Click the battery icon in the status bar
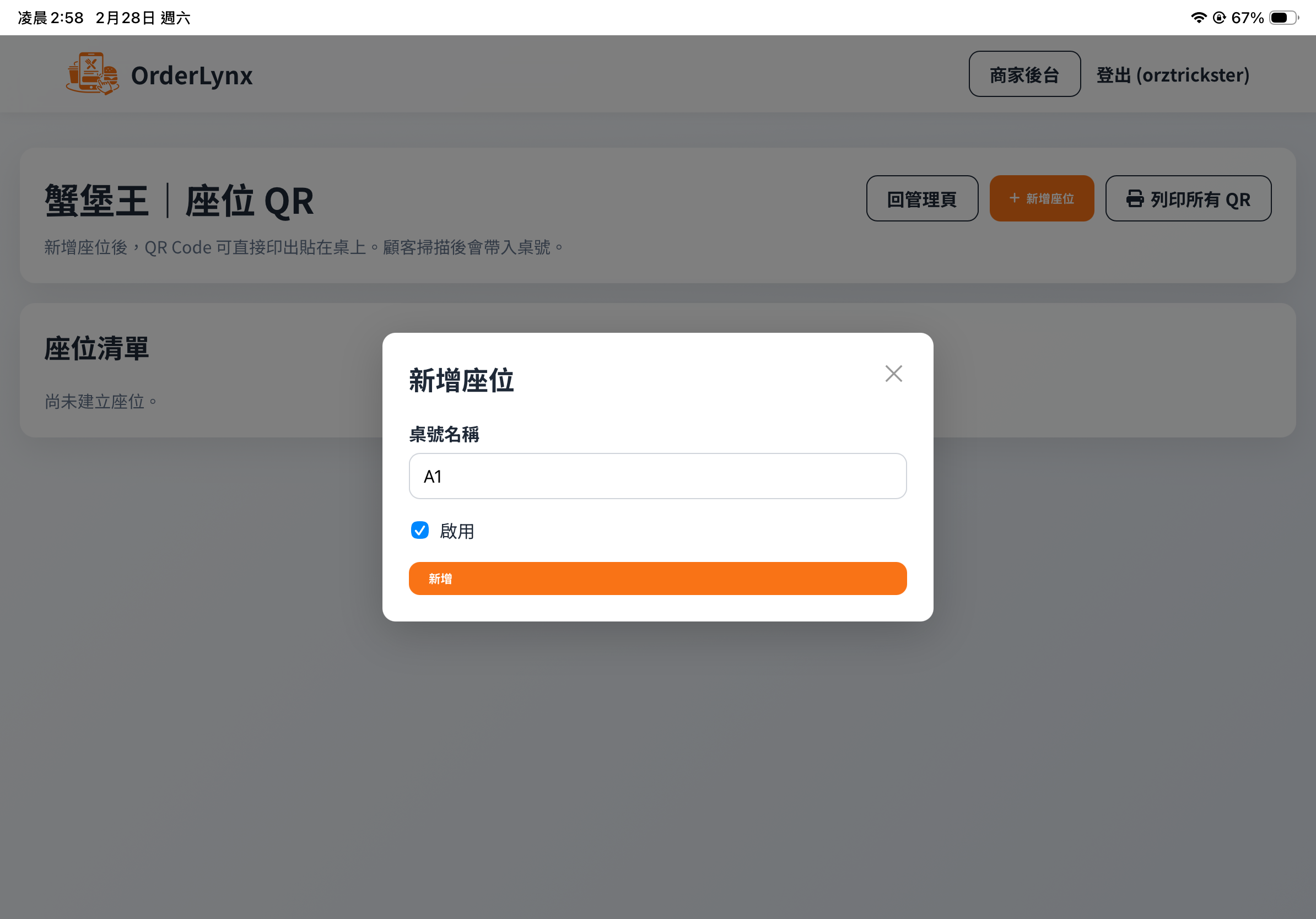Screen dimensions: 1316x919 [x=1284, y=18]
